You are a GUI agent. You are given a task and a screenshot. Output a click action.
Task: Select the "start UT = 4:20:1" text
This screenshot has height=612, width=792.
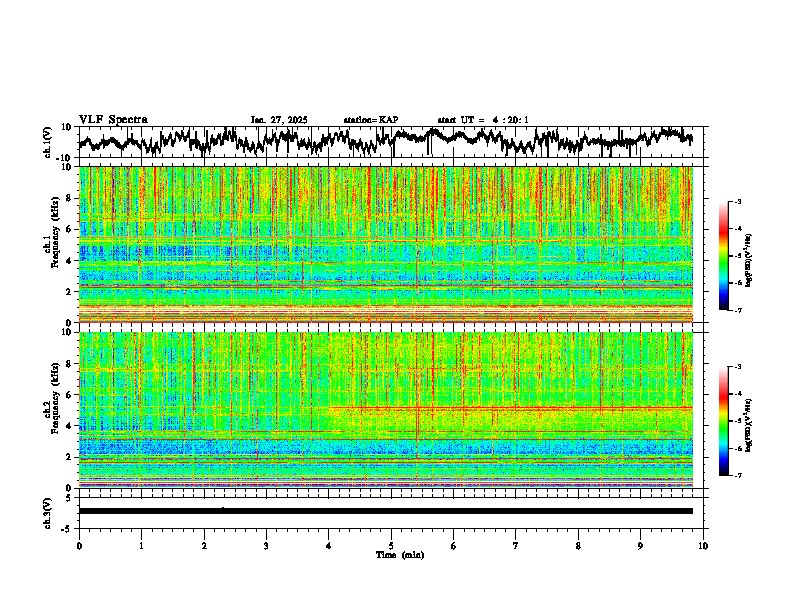(x=483, y=120)
